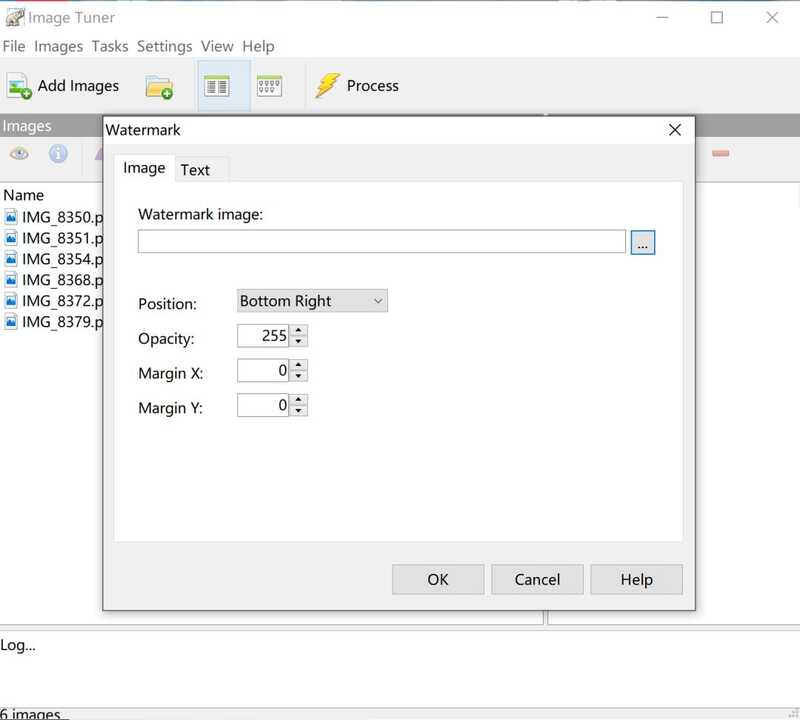Increase Opacity with the up arrow

click(x=298, y=330)
